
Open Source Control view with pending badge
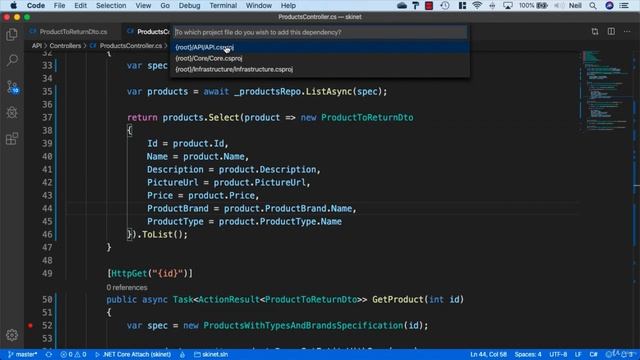click(x=12, y=87)
